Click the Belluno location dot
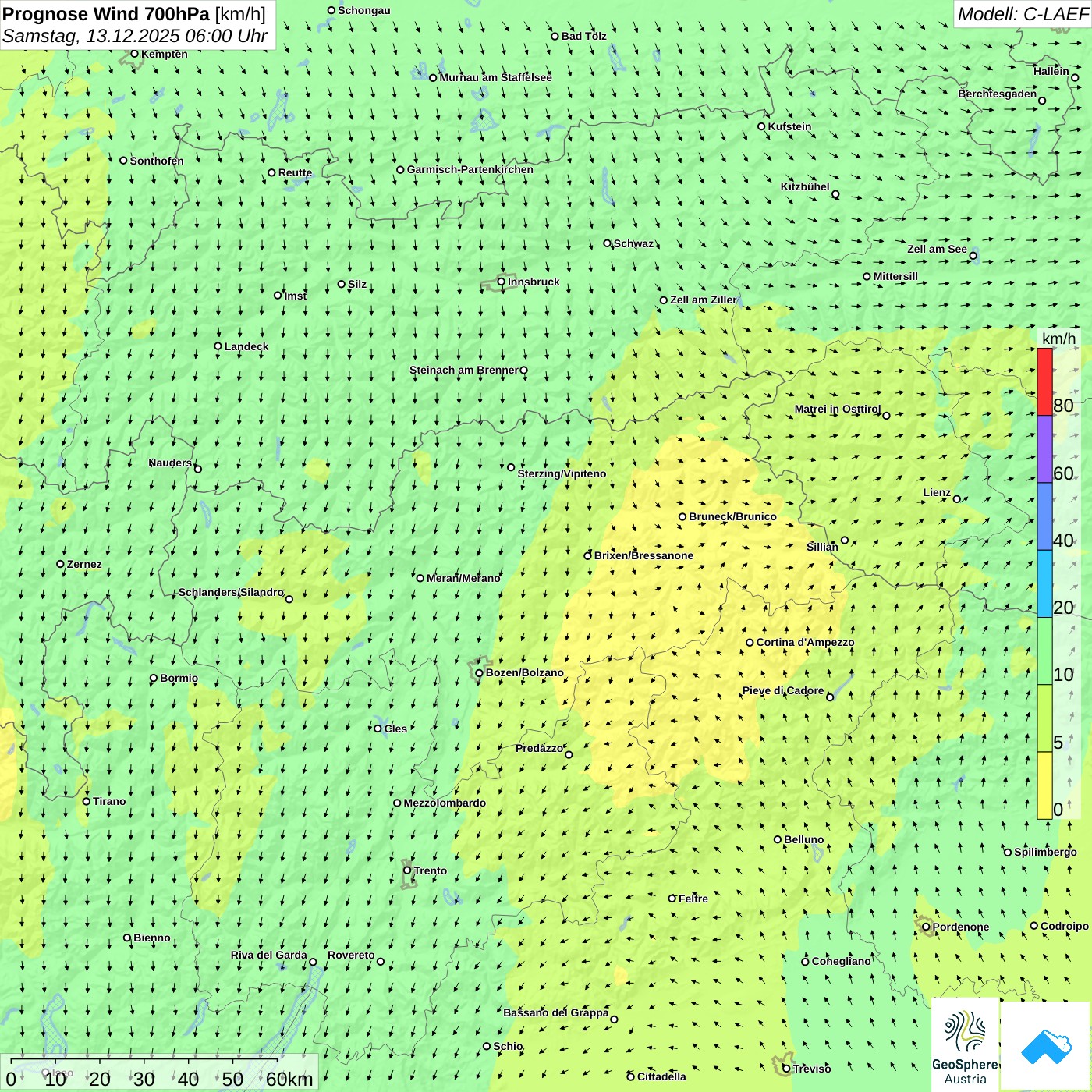1092x1092 pixels. point(778,839)
